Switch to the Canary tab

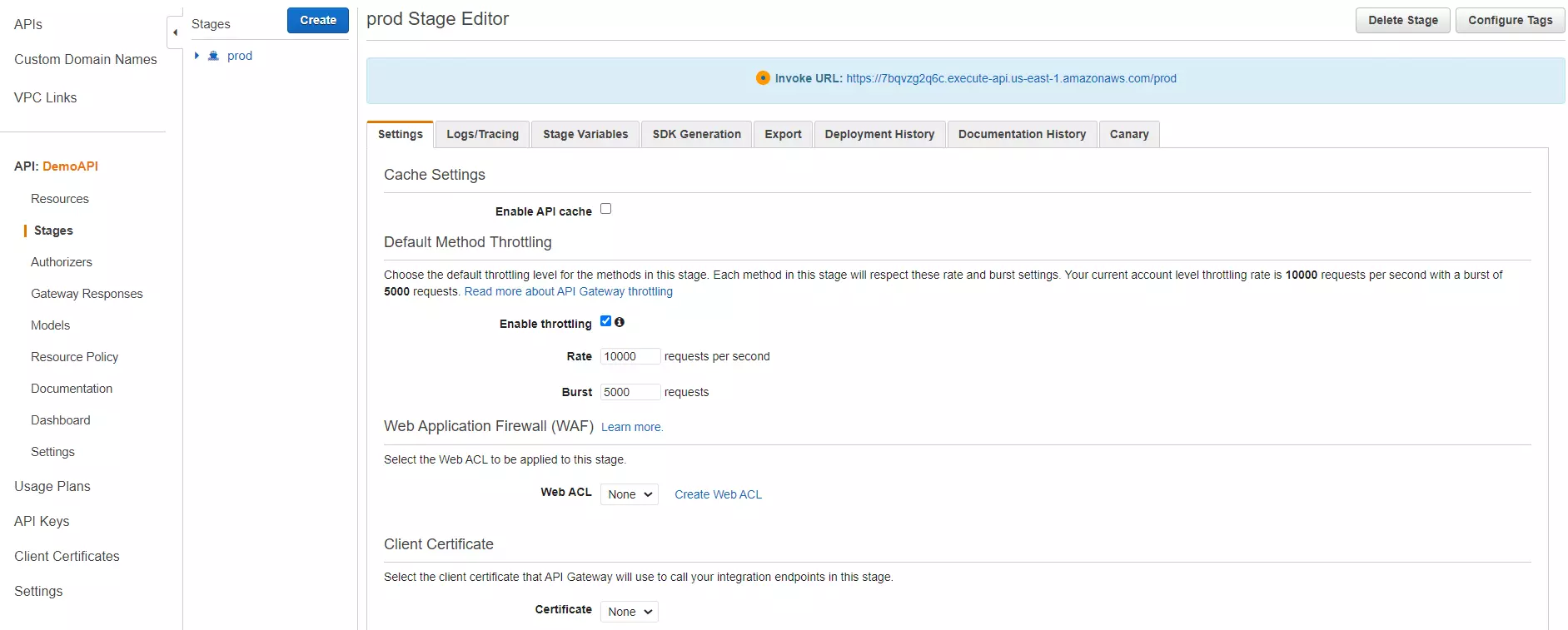(x=1129, y=135)
